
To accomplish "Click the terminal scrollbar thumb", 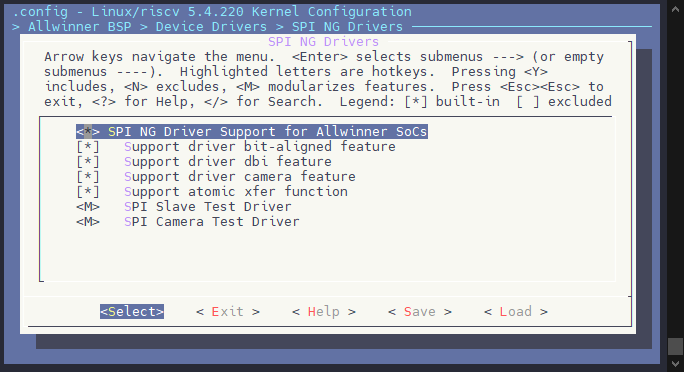I will (x=675, y=346).
